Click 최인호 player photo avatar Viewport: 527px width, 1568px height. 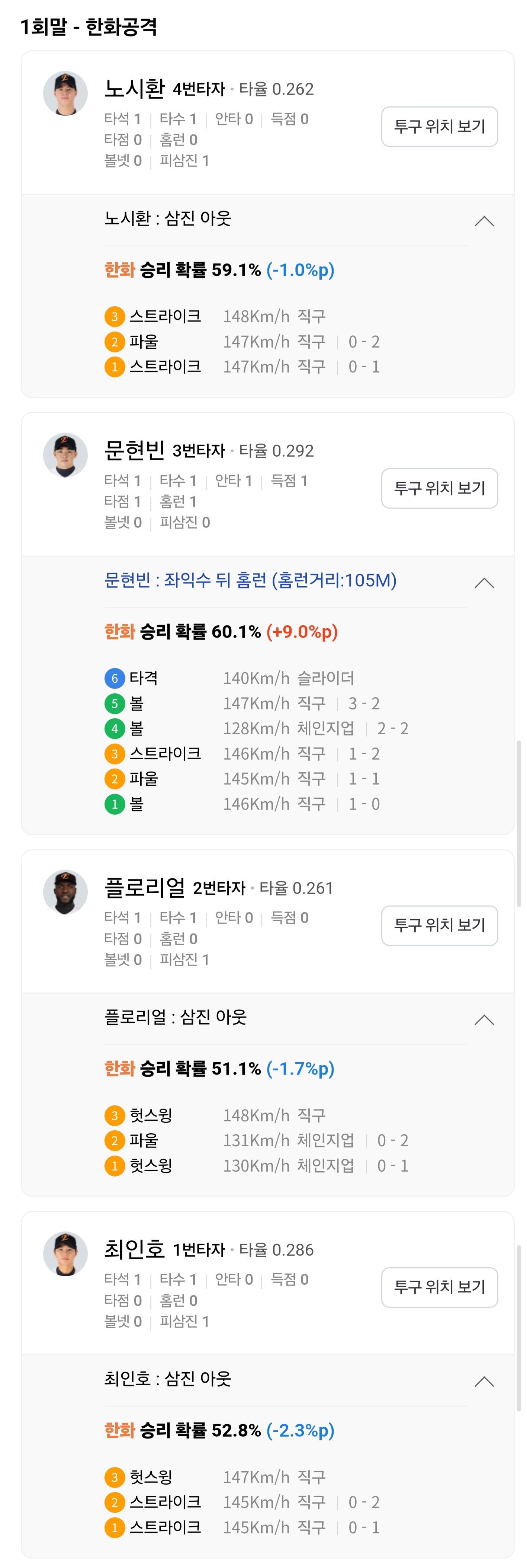[x=65, y=1253]
